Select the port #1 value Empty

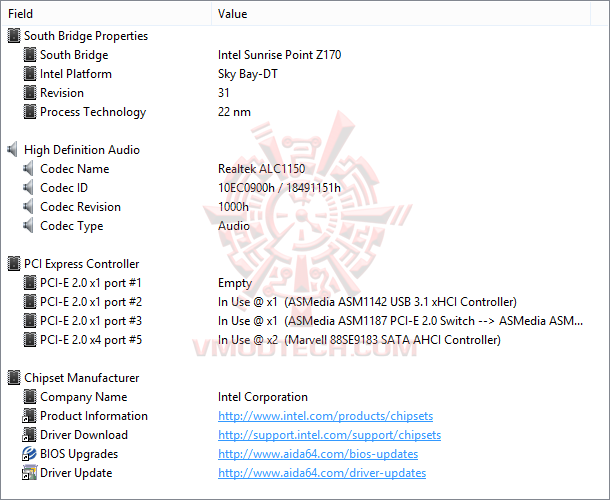235,283
